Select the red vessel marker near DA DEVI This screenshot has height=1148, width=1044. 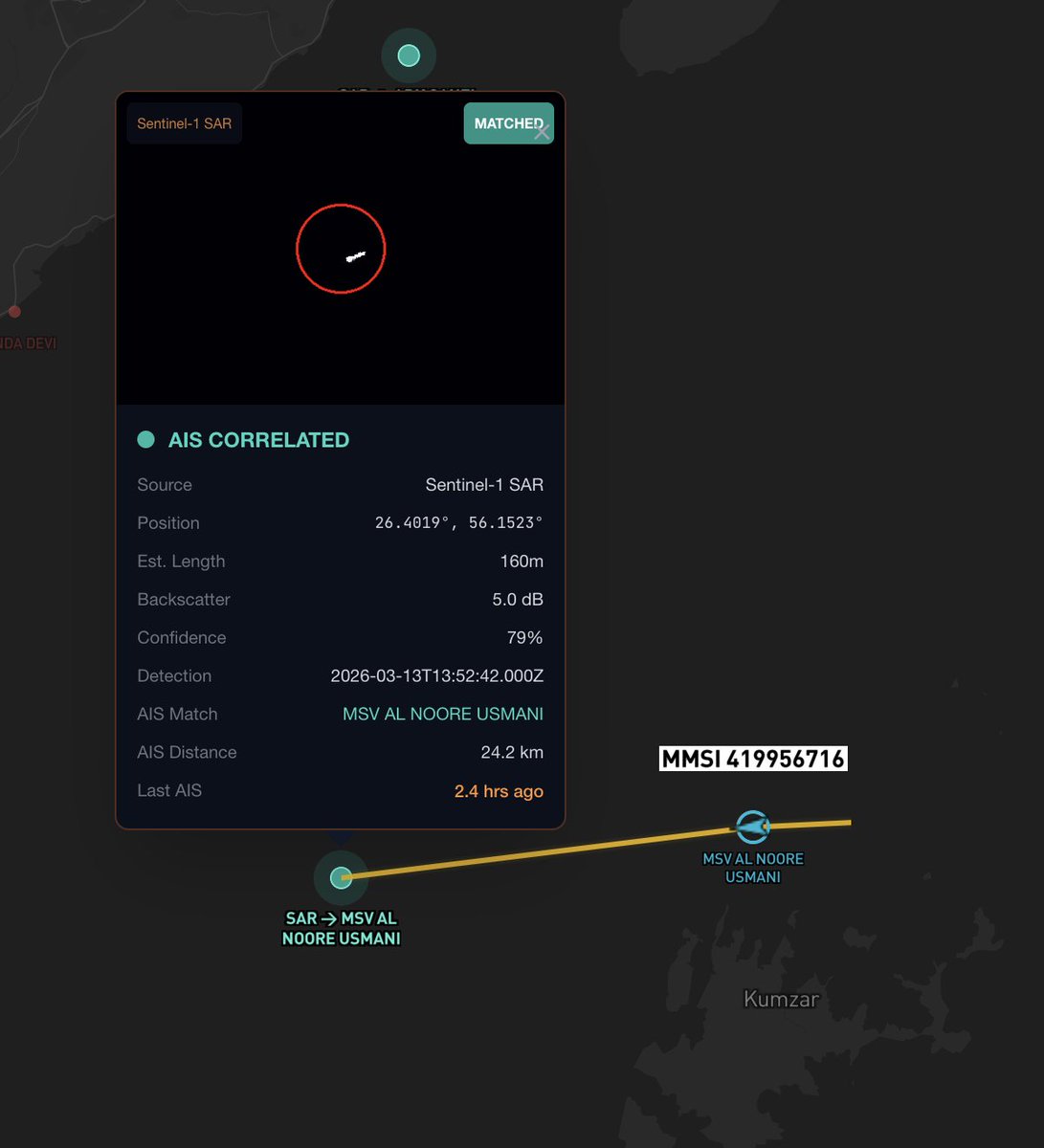14,311
